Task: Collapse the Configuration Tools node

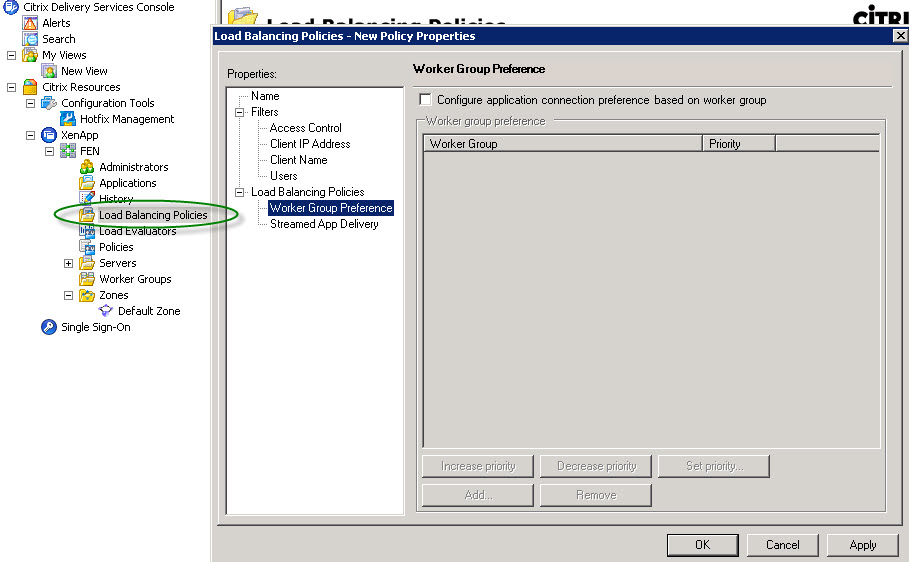Action: point(30,104)
